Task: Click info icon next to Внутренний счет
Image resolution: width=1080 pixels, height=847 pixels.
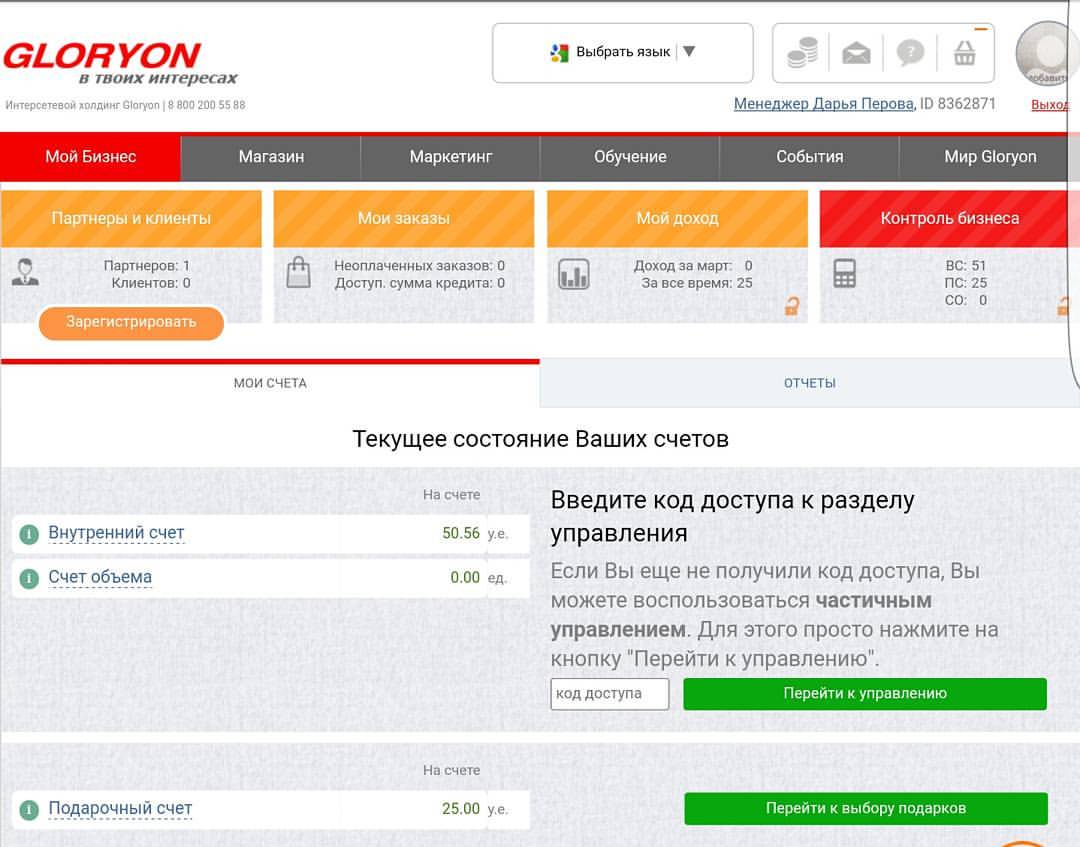Action: [29, 534]
